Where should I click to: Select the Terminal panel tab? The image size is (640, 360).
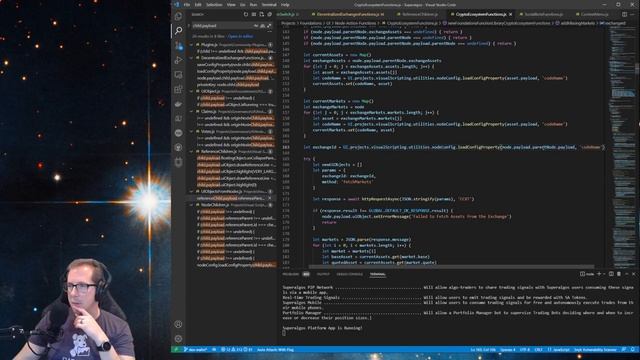378,274
